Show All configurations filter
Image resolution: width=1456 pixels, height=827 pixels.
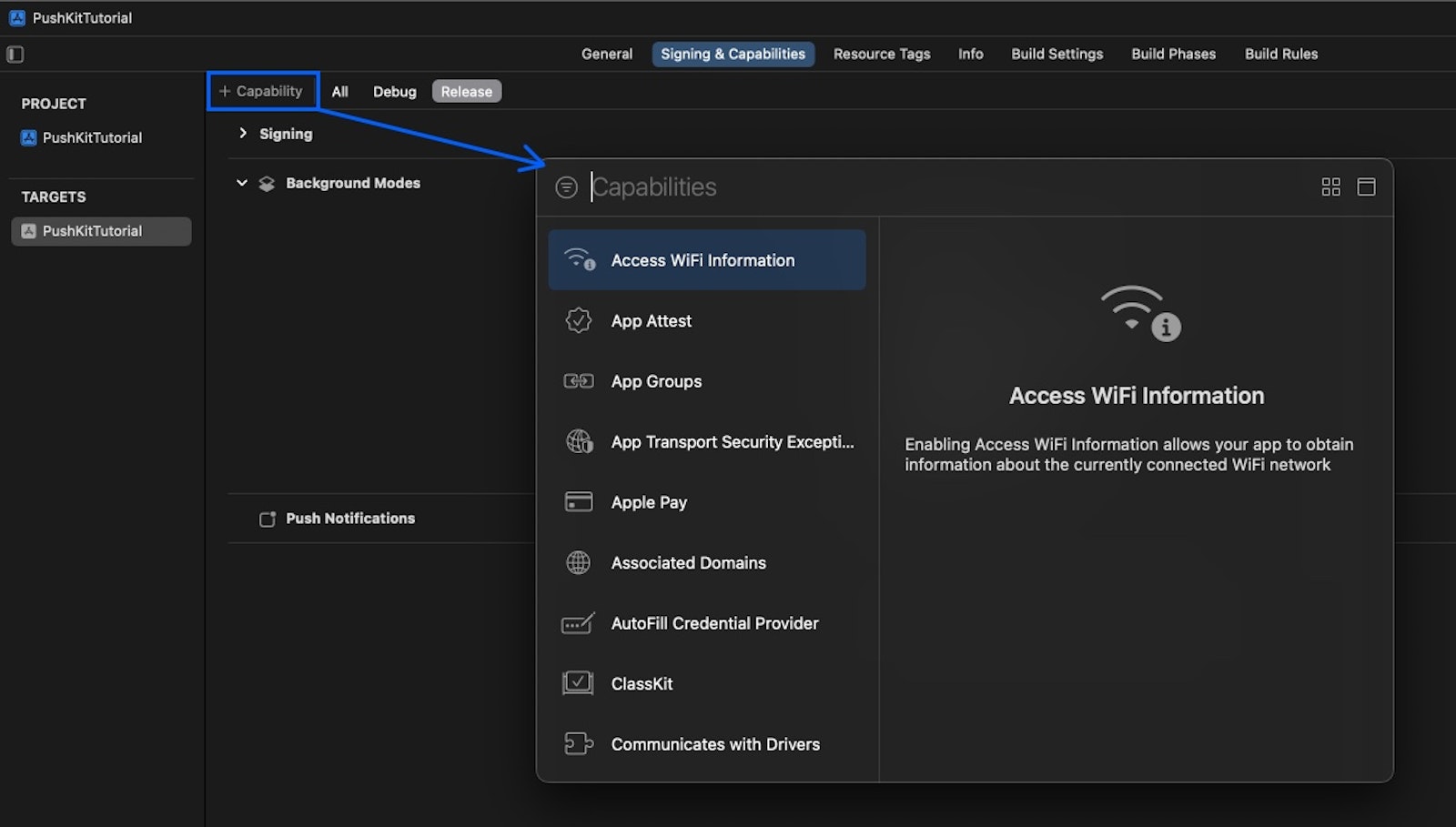point(339,92)
